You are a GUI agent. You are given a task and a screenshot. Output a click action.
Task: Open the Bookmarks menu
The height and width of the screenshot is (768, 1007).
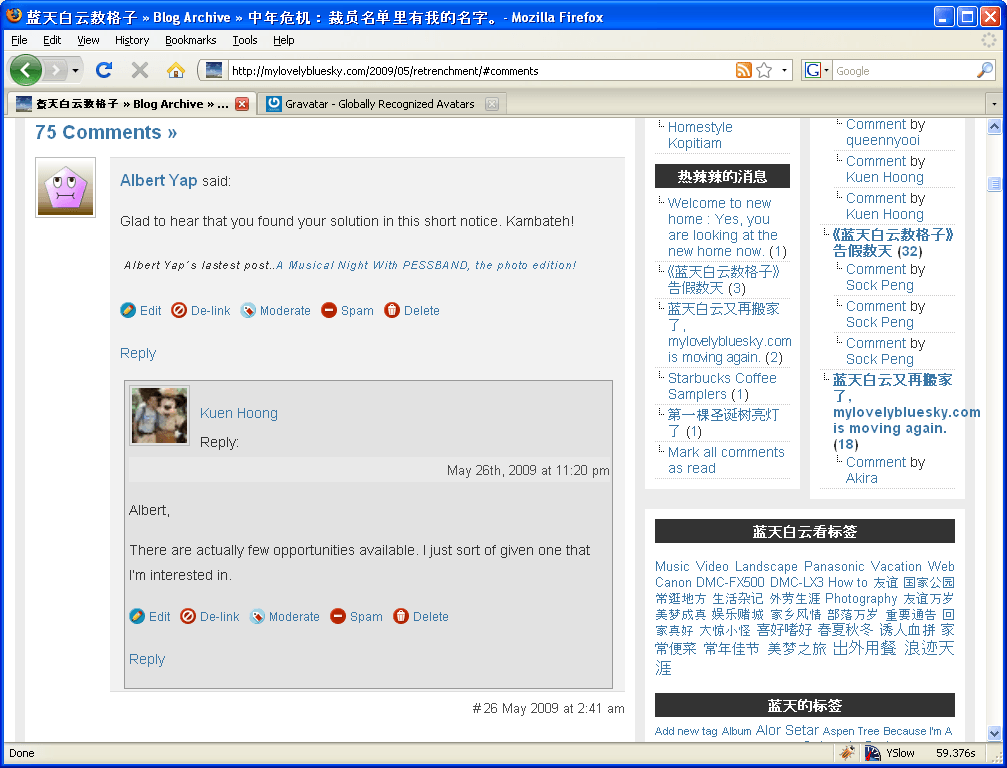pos(190,40)
